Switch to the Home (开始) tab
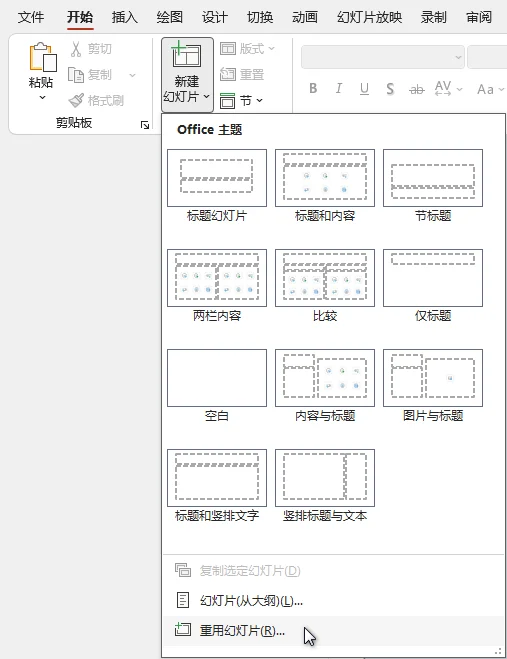 coord(80,17)
